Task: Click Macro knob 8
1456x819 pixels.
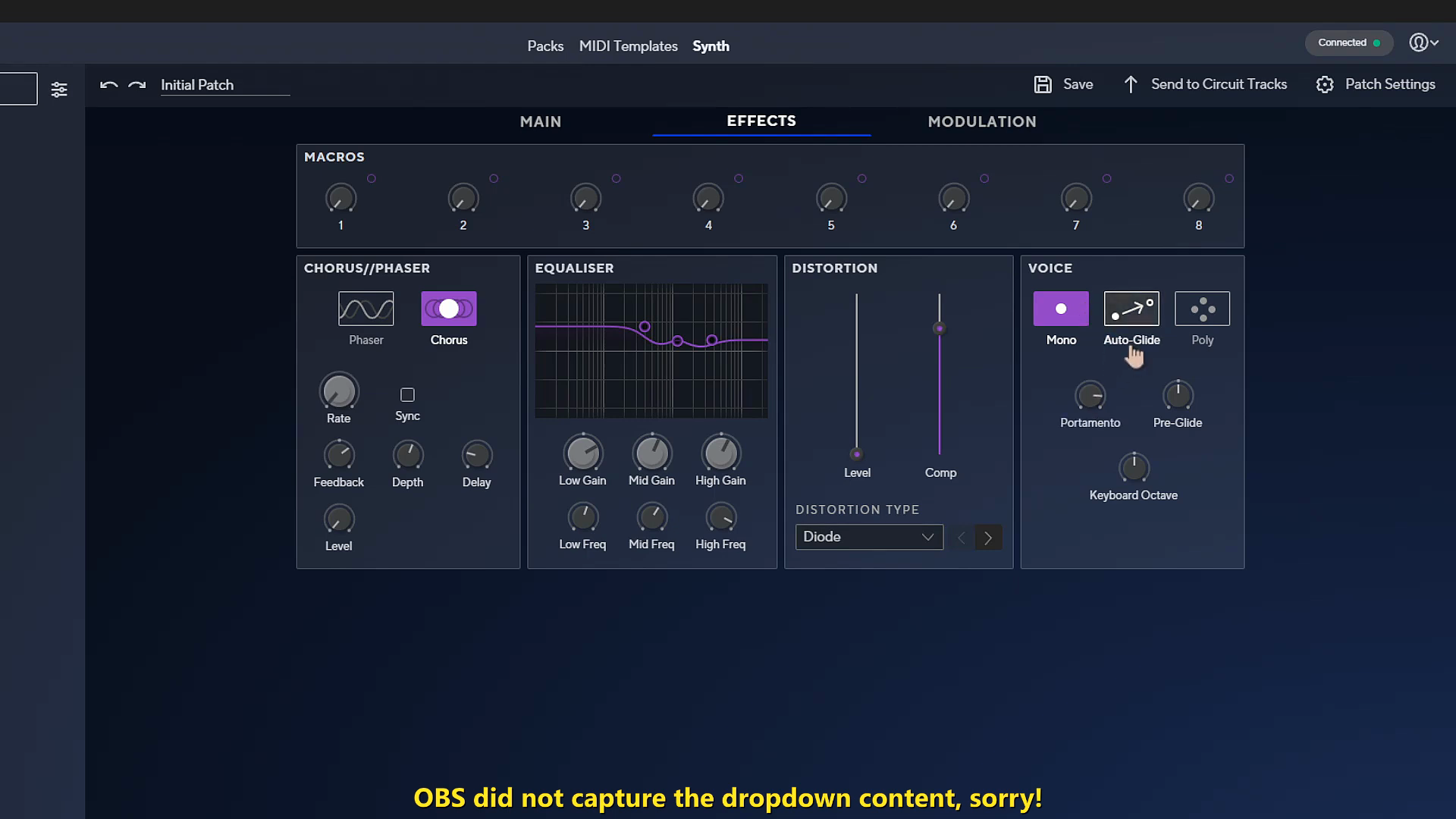Action: pos(1199,199)
